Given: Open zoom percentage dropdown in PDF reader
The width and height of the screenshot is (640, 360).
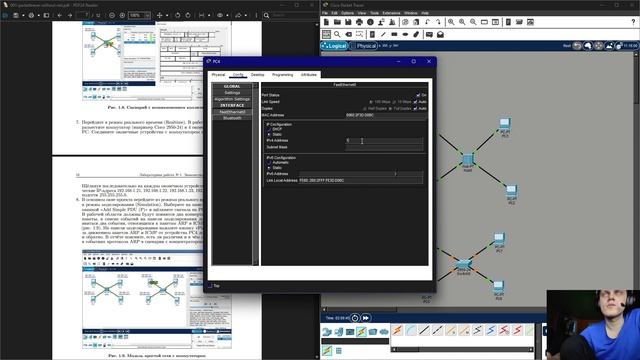Looking at the screenshot, I should point(147,15).
